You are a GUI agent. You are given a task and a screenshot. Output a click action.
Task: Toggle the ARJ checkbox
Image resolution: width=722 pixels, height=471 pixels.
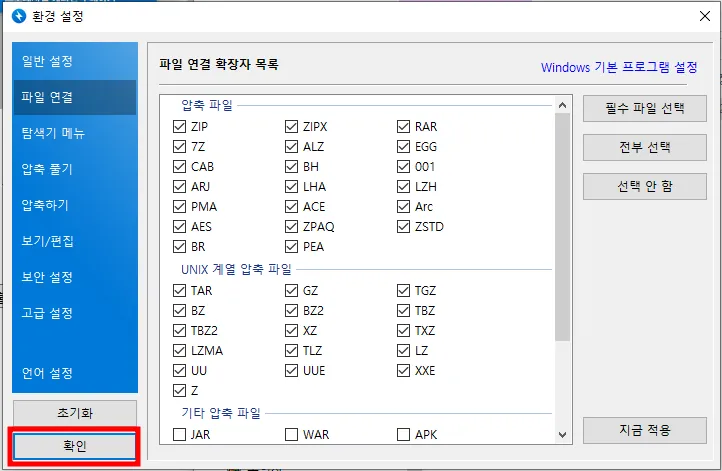(179, 186)
